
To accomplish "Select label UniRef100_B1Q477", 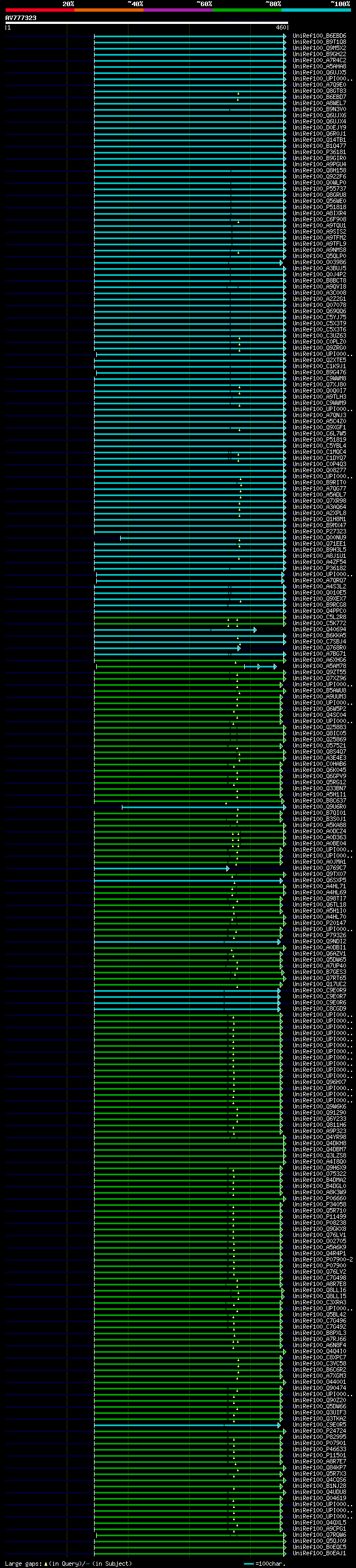I will click(319, 146).
